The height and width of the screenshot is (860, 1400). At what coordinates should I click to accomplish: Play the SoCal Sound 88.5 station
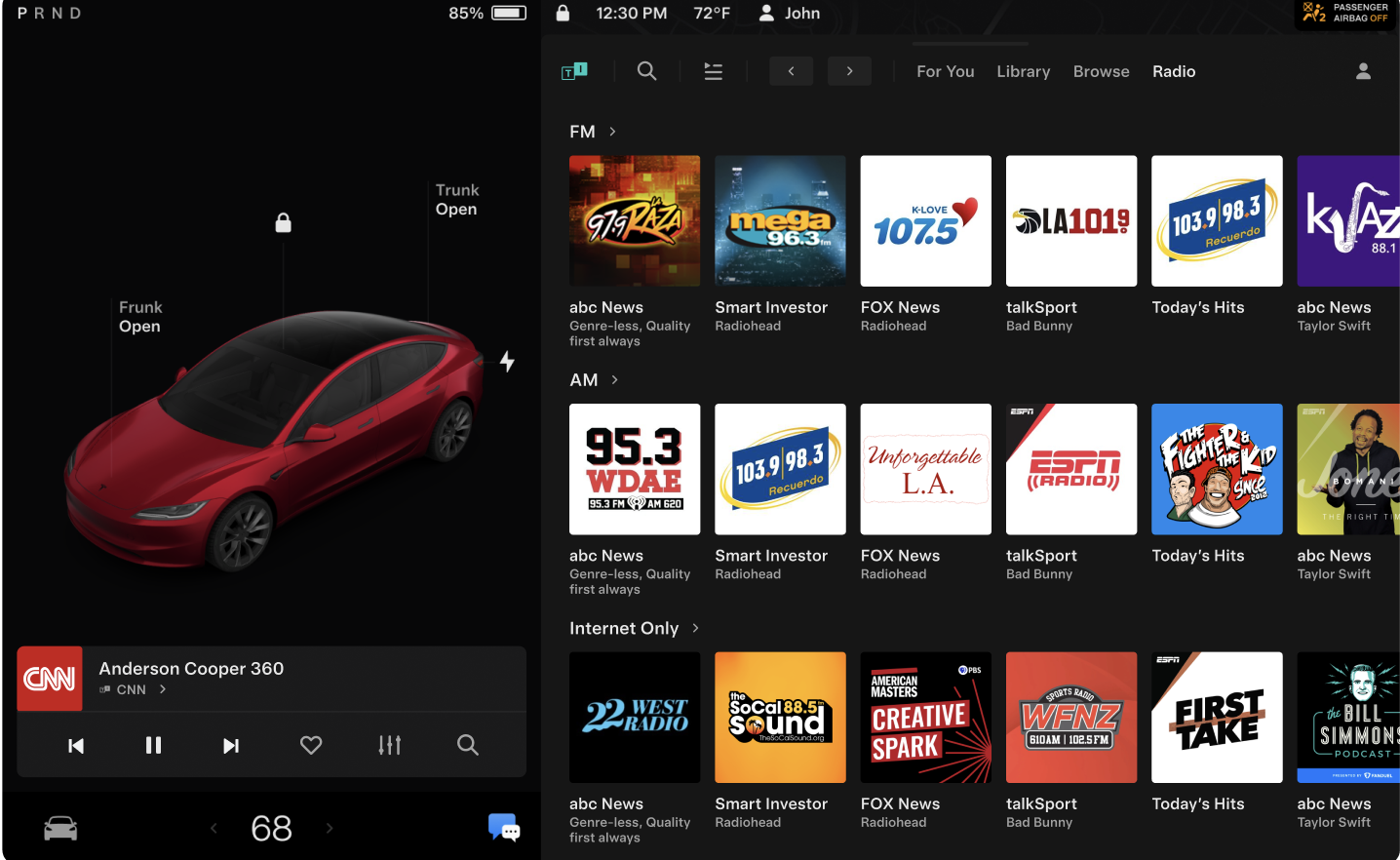pos(780,718)
